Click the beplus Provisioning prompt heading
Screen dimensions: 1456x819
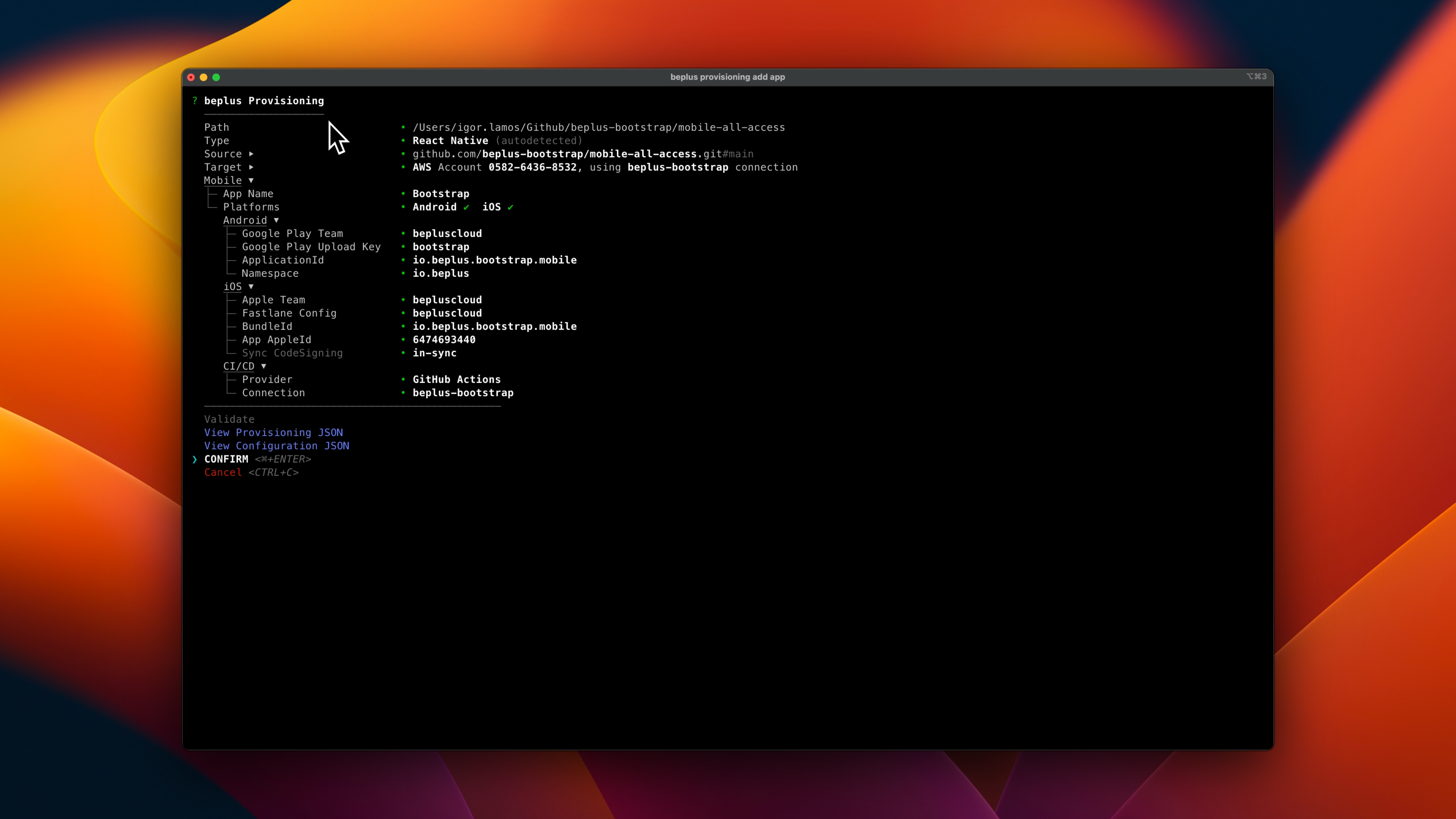coord(264,100)
